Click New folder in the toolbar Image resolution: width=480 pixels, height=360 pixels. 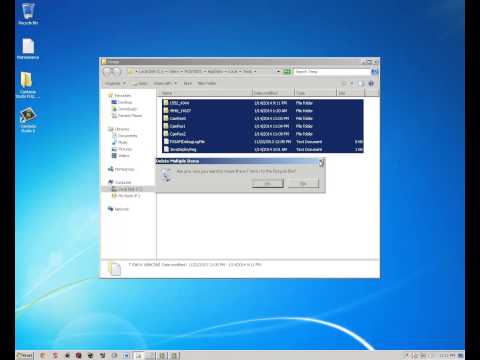[x=207, y=83]
